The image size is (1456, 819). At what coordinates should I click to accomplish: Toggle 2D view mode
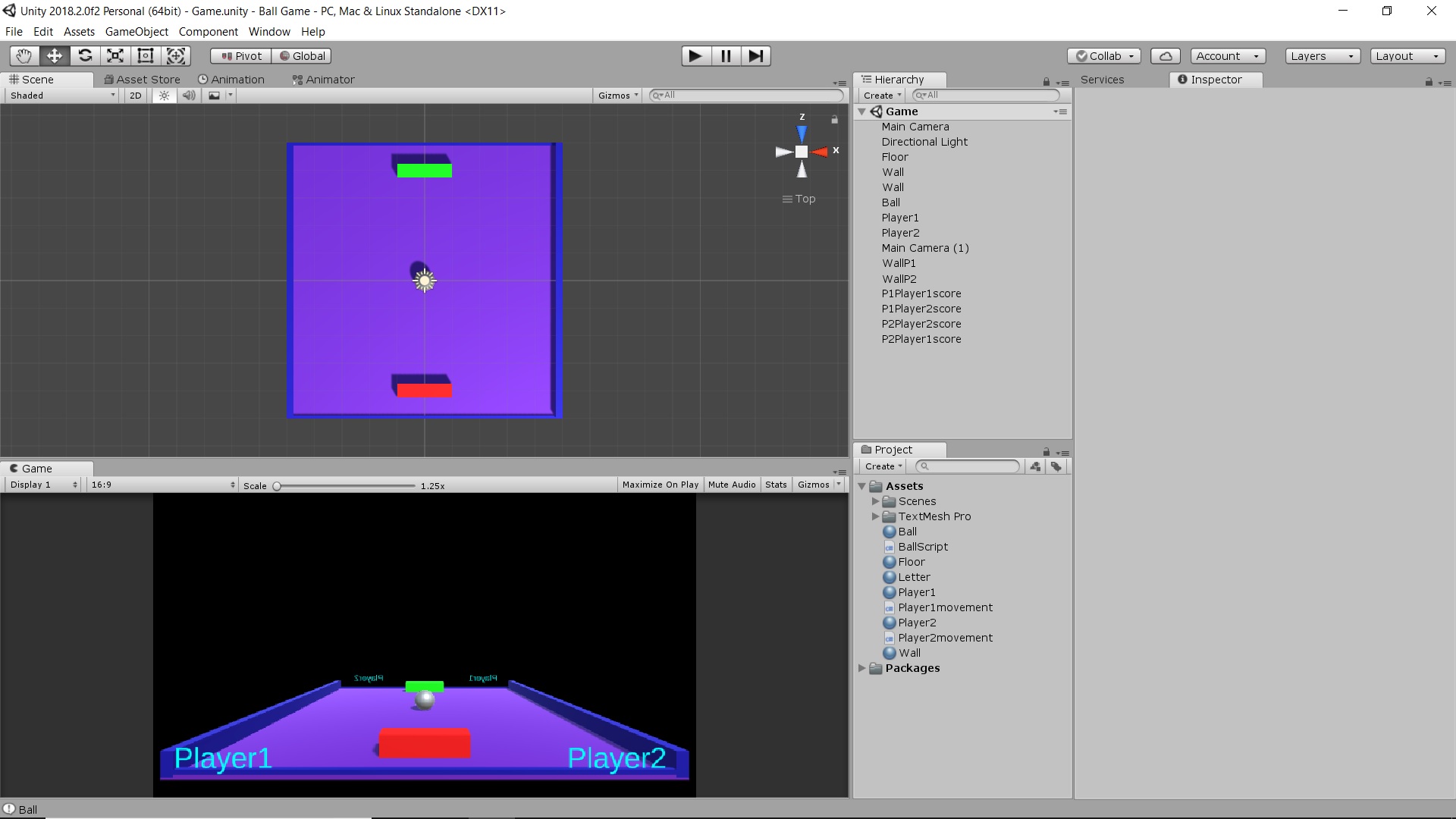(135, 96)
